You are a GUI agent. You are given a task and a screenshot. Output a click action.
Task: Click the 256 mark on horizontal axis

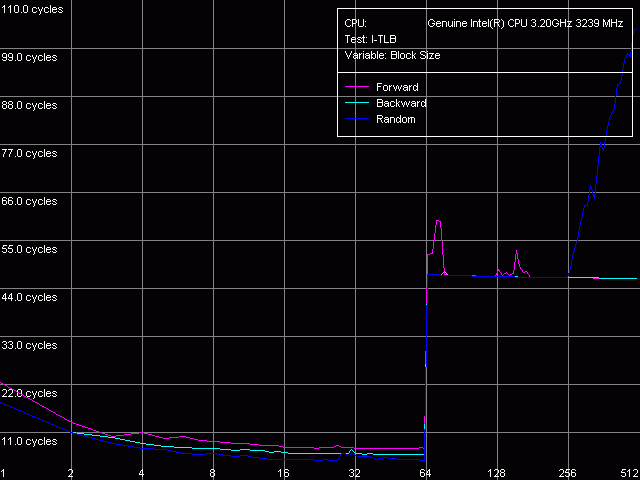(568, 473)
